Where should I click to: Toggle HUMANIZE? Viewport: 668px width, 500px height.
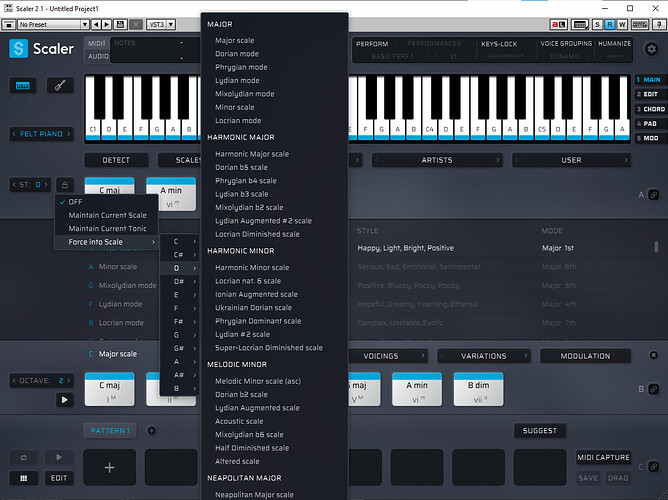614,43
